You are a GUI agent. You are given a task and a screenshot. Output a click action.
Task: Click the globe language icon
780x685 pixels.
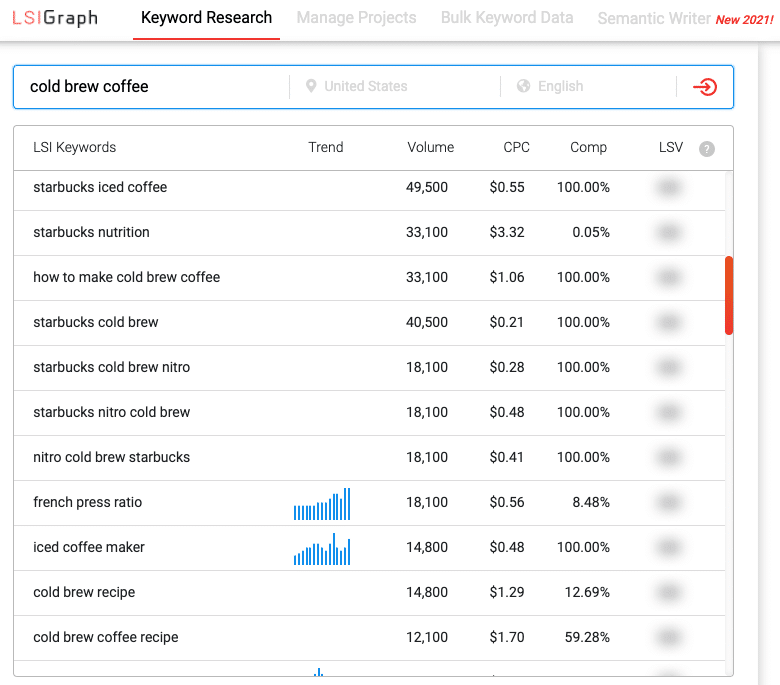[x=523, y=86]
